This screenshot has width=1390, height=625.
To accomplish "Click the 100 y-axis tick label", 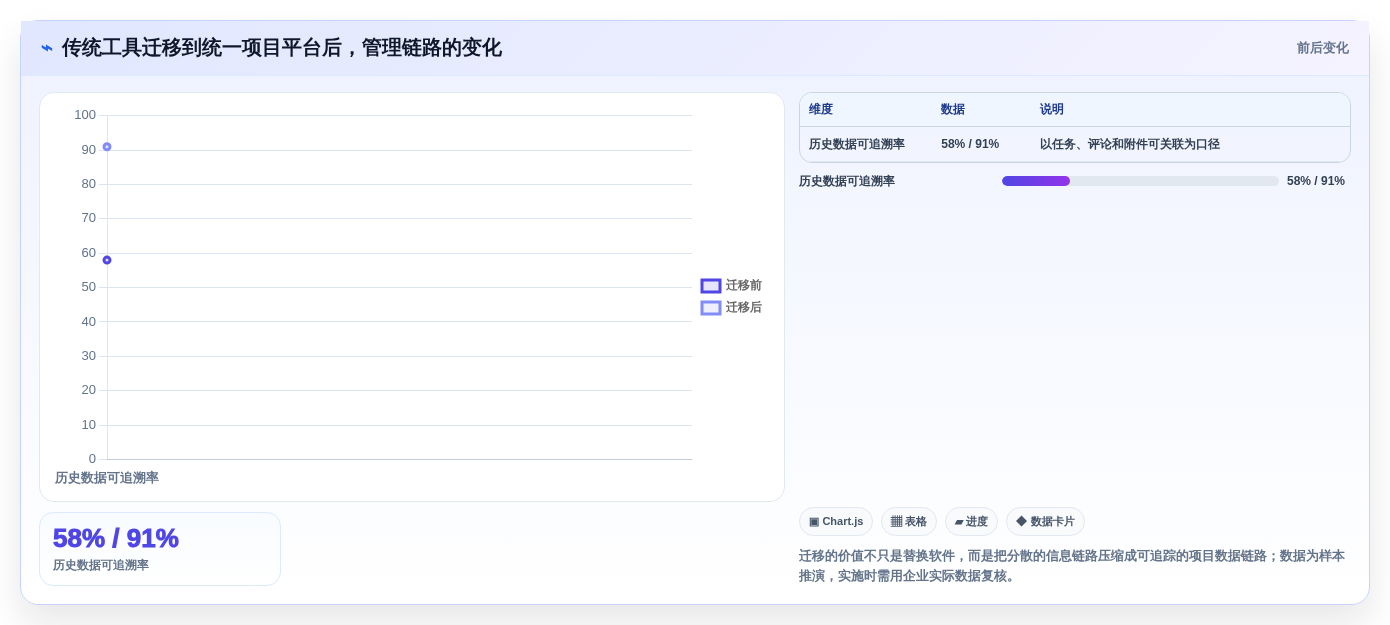I will [85, 115].
